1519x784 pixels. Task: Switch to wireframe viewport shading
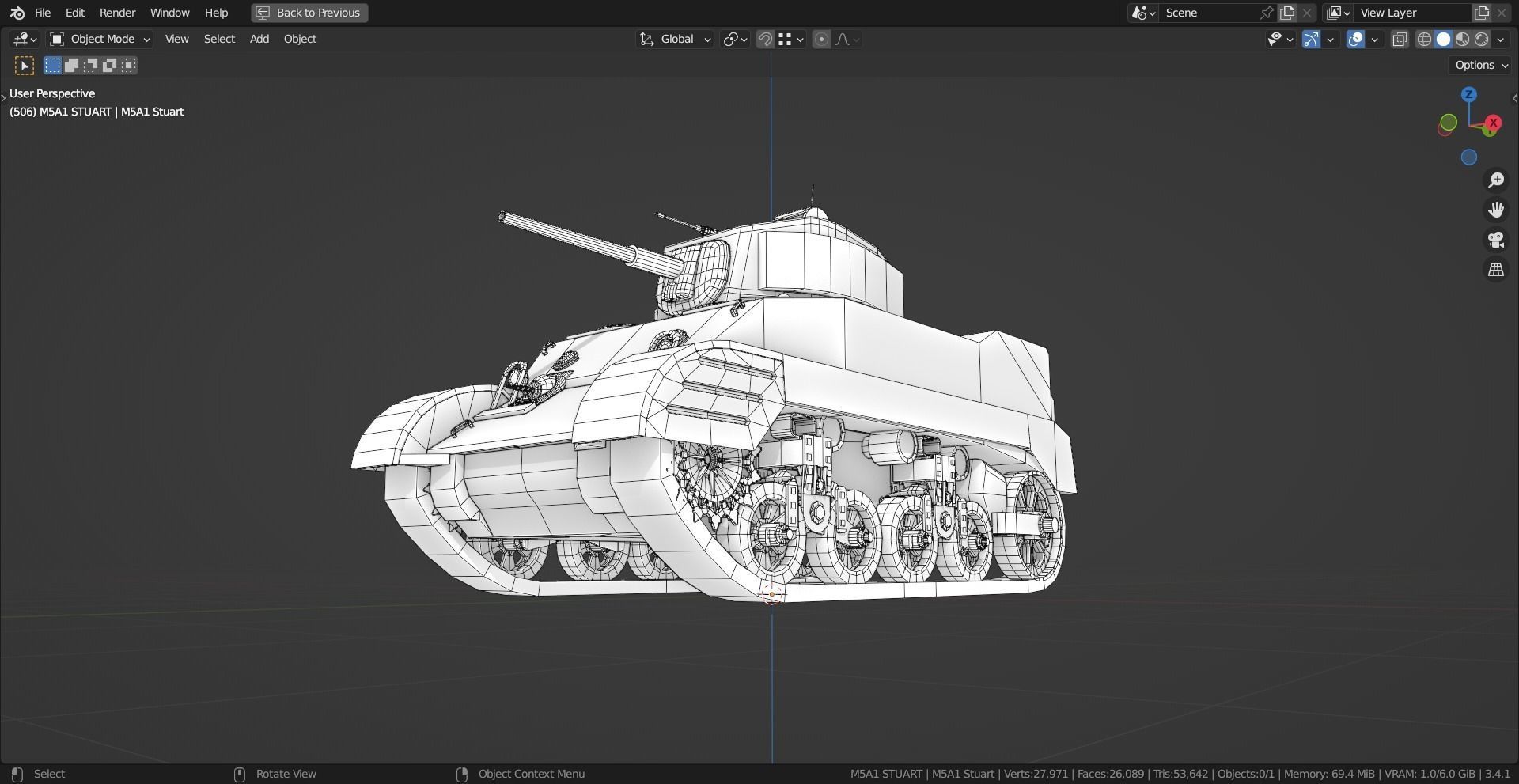pyautogui.click(x=1424, y=39)
